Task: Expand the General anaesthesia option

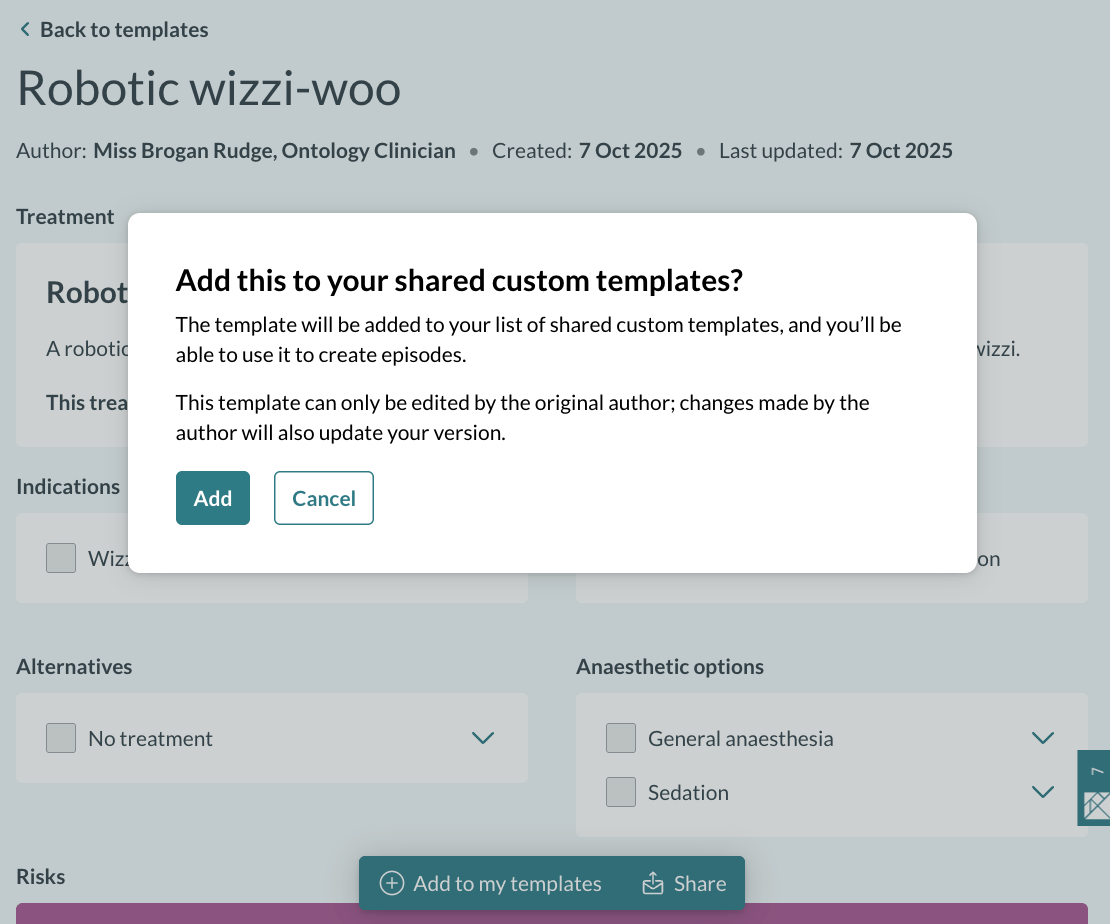Action: point(1043,738)
